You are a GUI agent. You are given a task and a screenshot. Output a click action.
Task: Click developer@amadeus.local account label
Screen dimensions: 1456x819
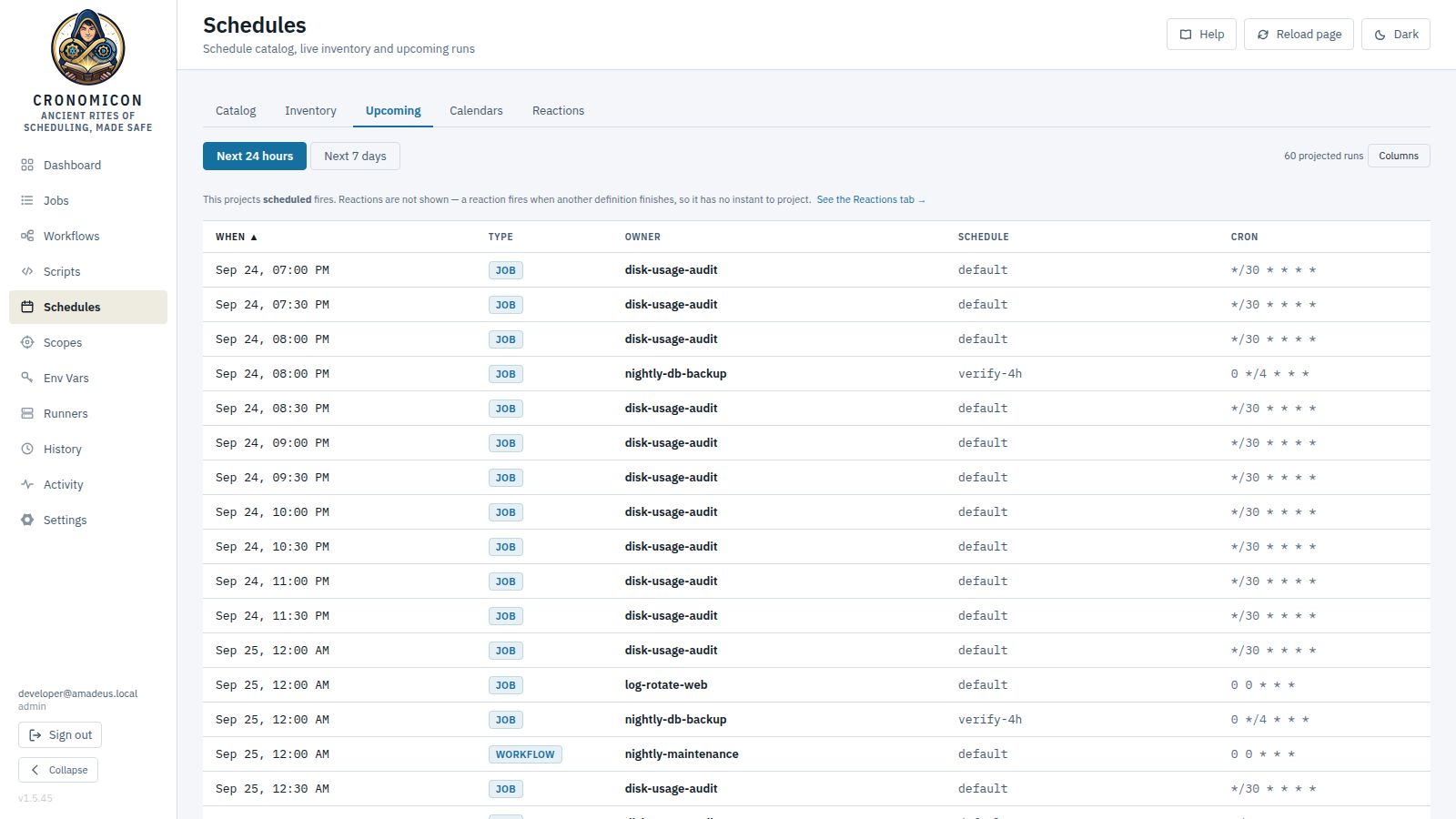(x=77, y=693)
